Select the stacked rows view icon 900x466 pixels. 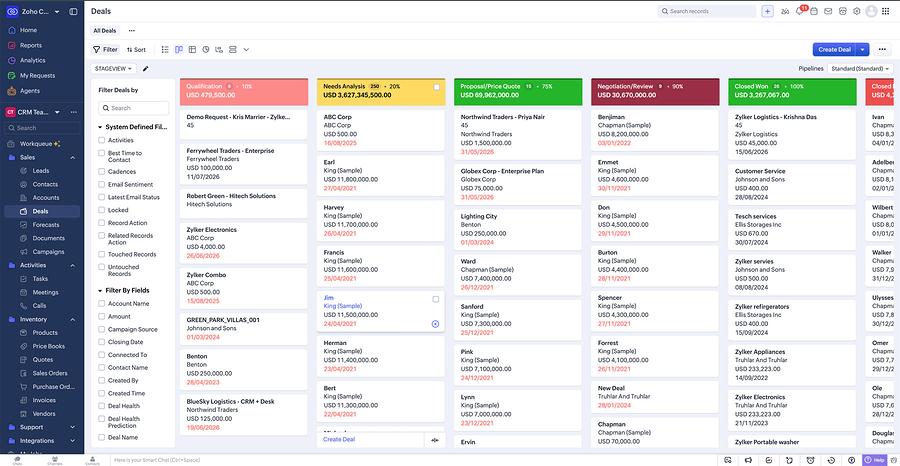[x=232, y=50]
